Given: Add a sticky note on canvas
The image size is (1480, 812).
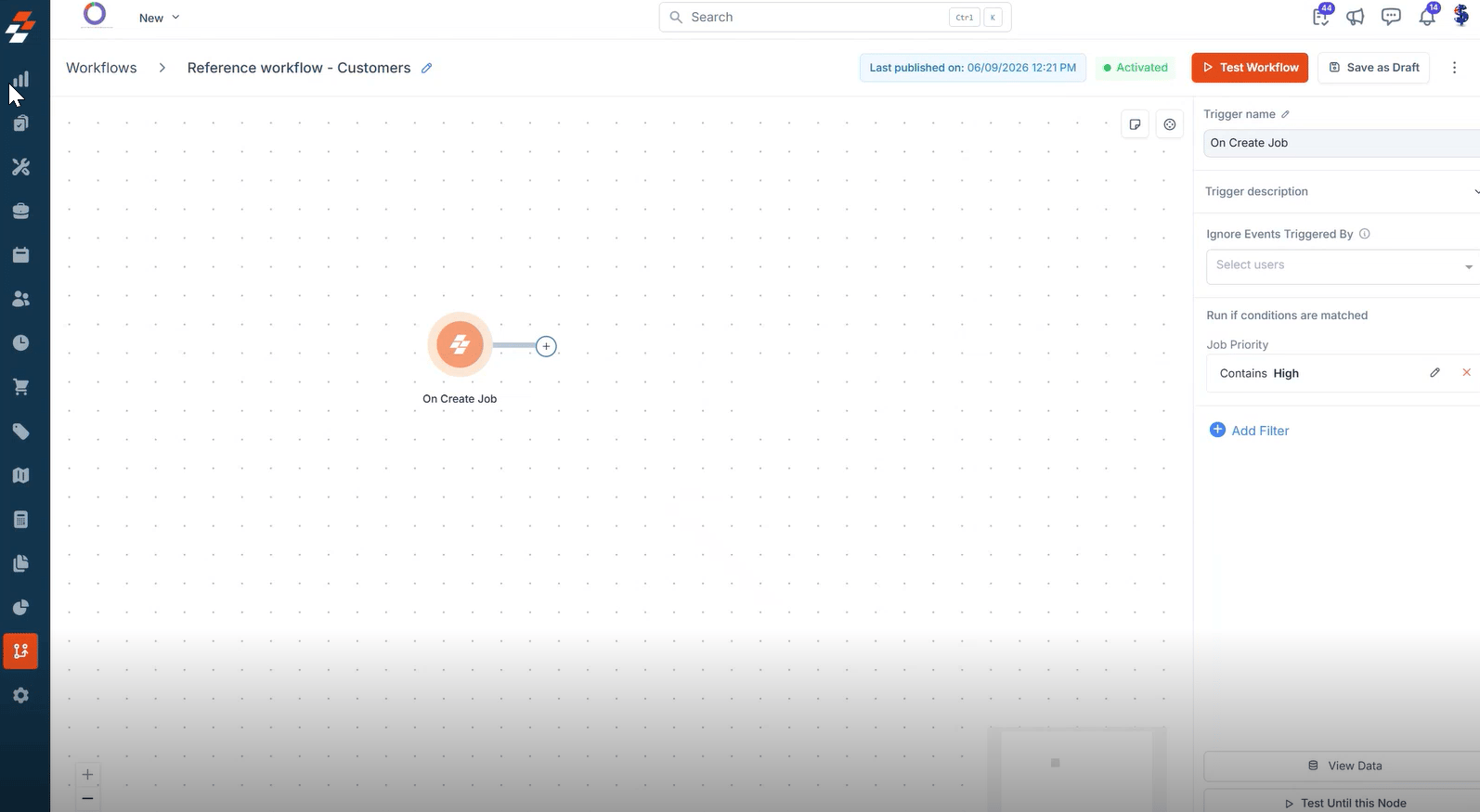Looking at the screenshot, I should pos(1135,124).
